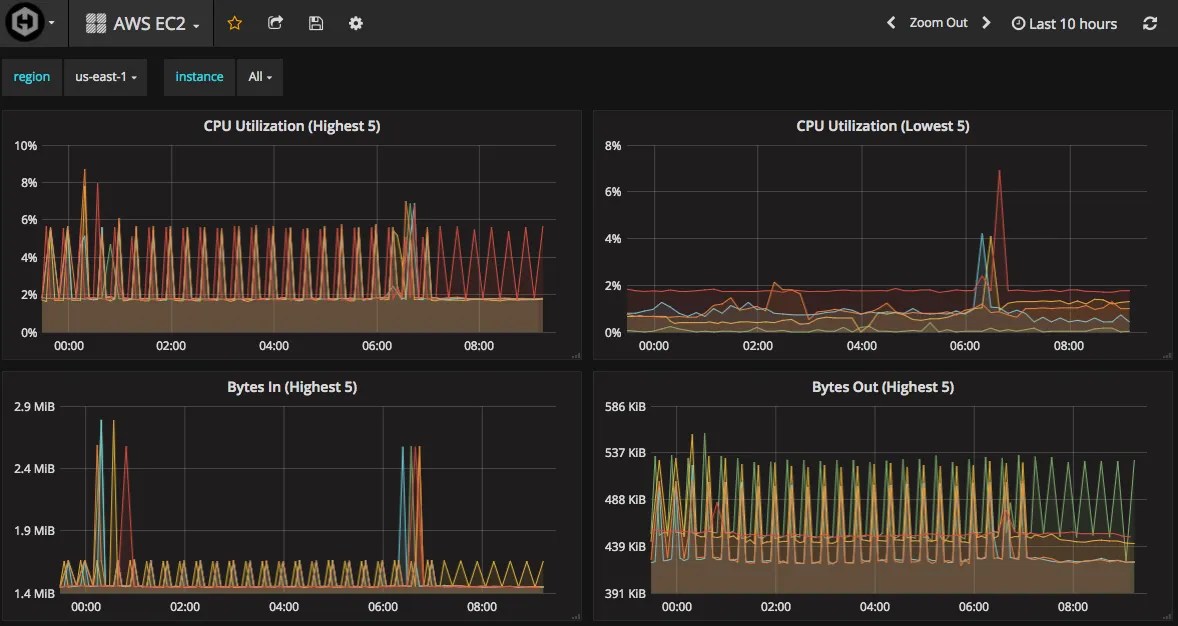
Task: Open the time picker clock icon
Action: [1017, 23]
